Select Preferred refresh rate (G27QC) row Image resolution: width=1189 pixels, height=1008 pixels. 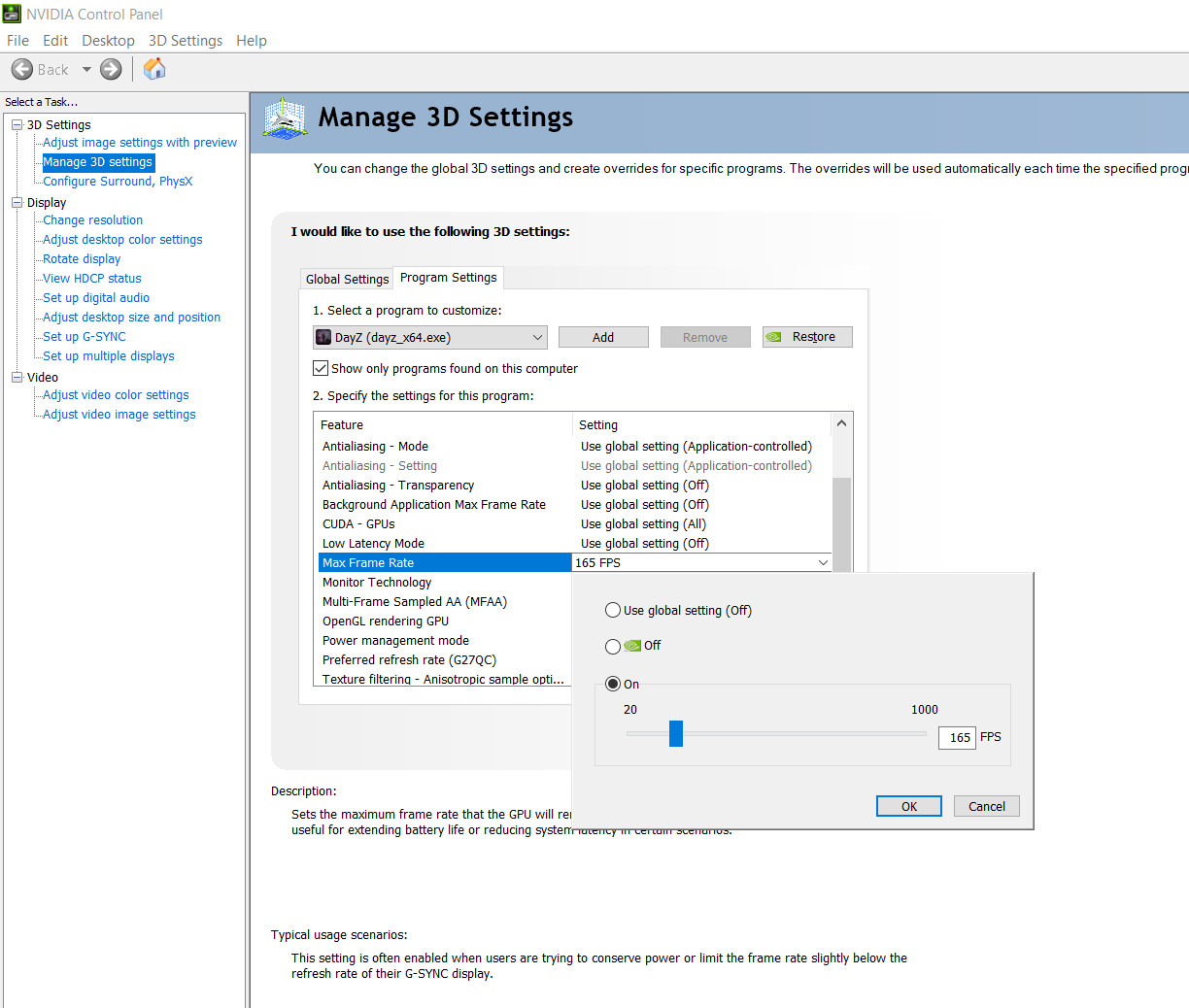point(445,659)
